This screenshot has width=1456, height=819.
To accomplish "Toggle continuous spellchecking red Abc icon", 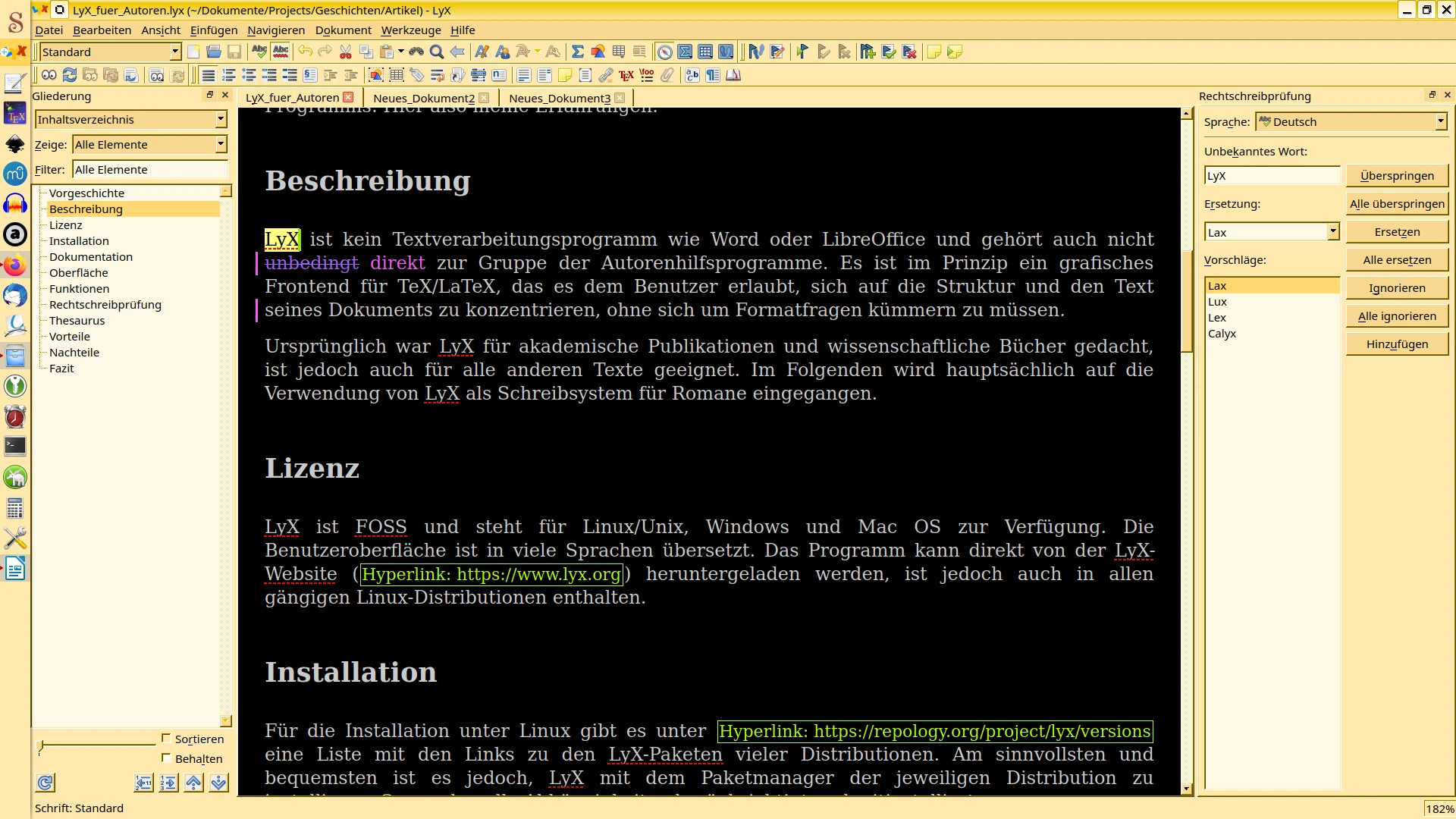I will [281, 52].
